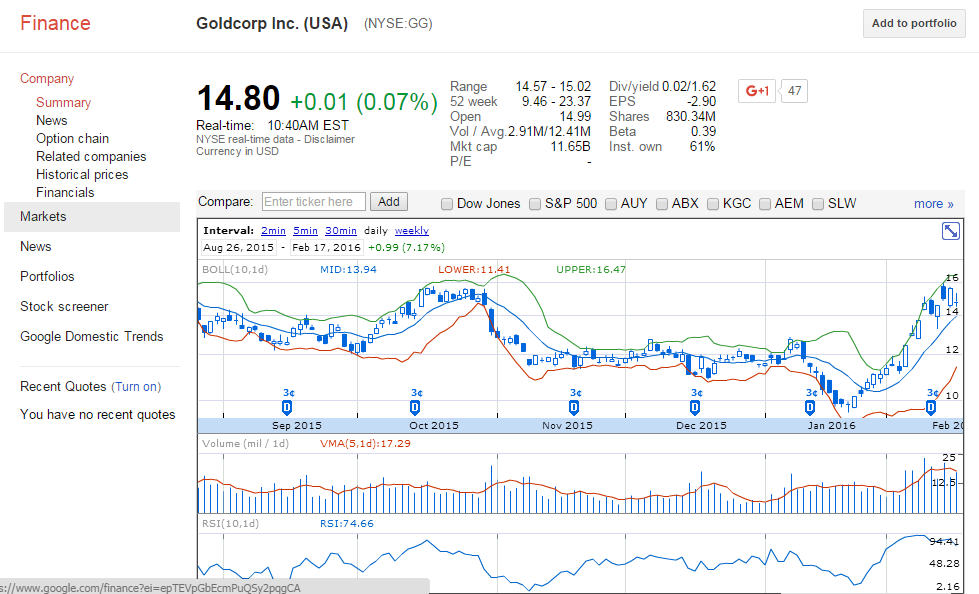Click the VMA(5,1d):17.29 label
Screen dimensions: 979x594
(x=365, y=443)
